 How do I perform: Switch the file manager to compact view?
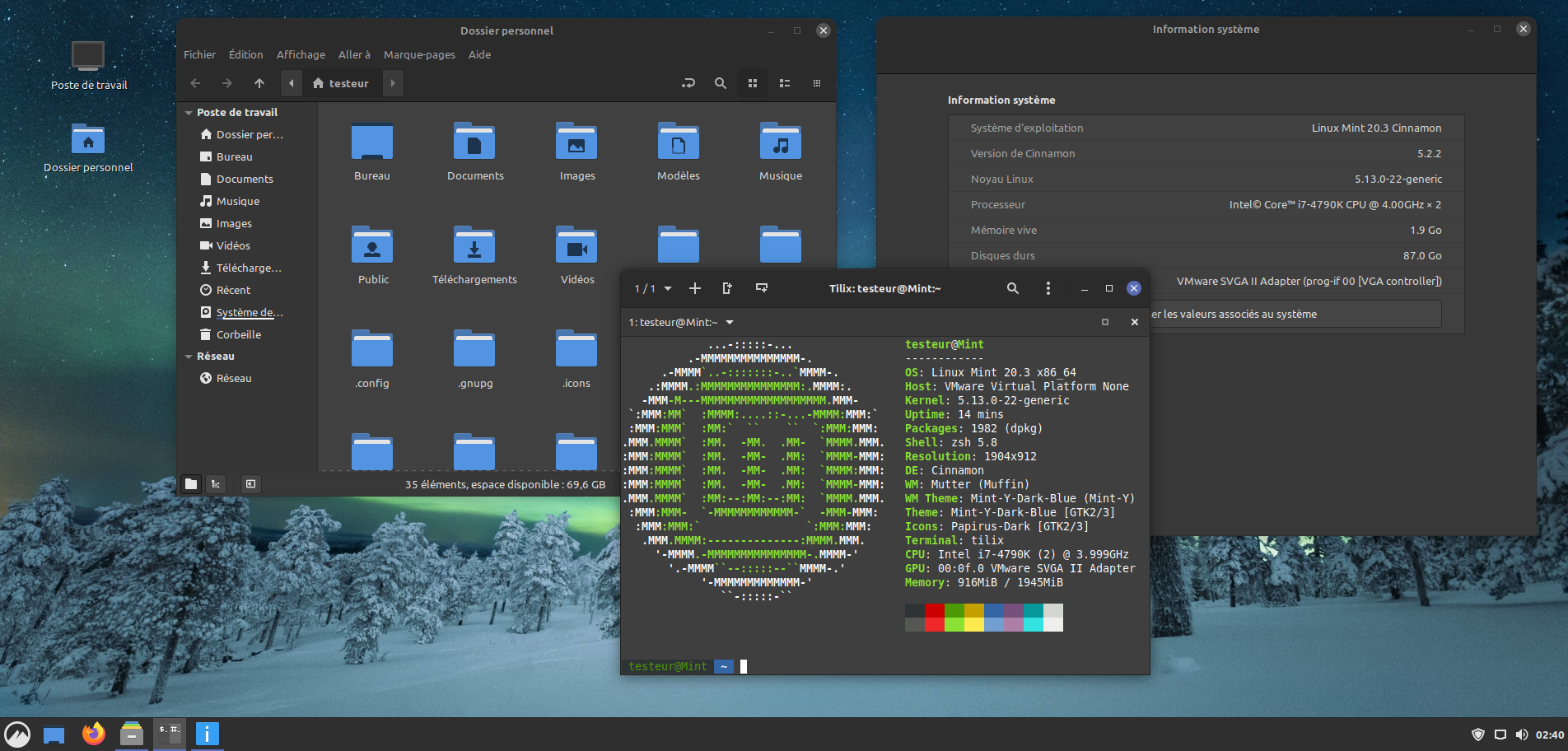[817, 83]
